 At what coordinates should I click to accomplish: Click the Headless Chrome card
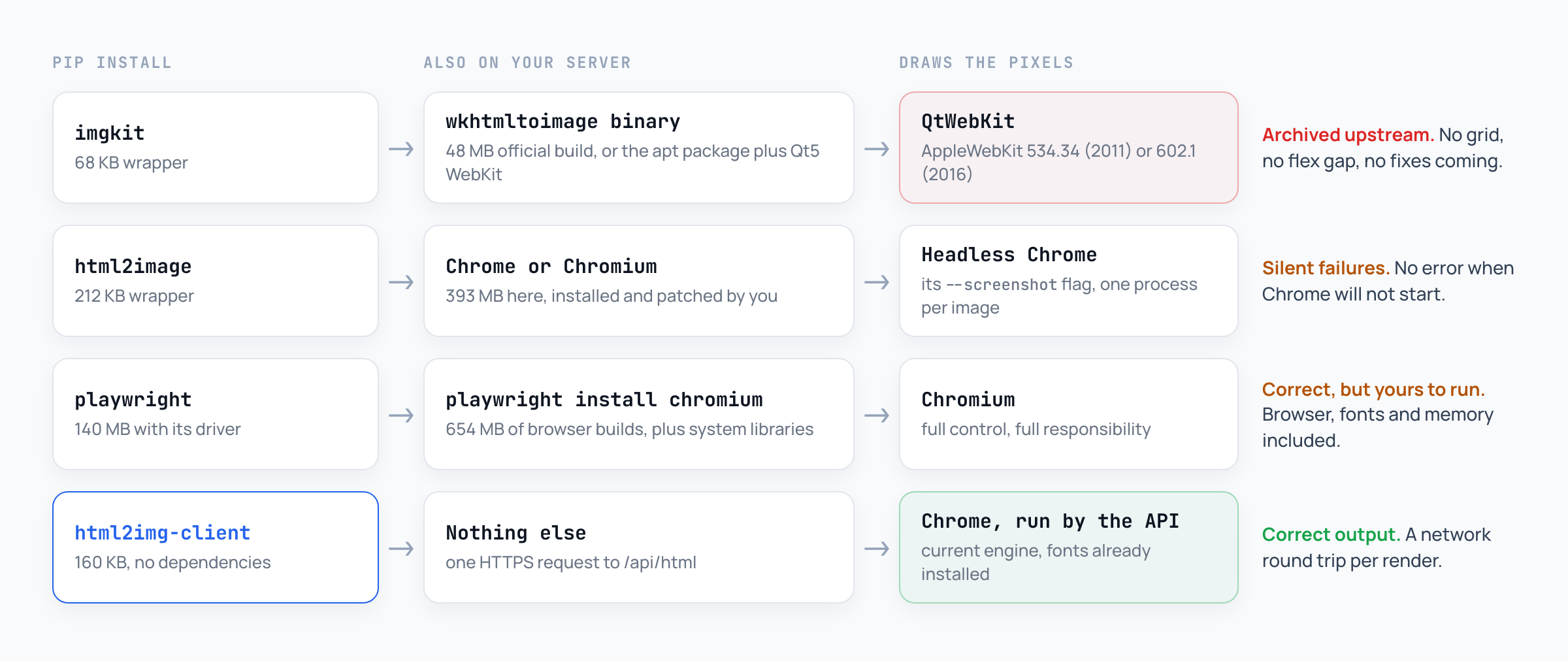coord(1069,281)
